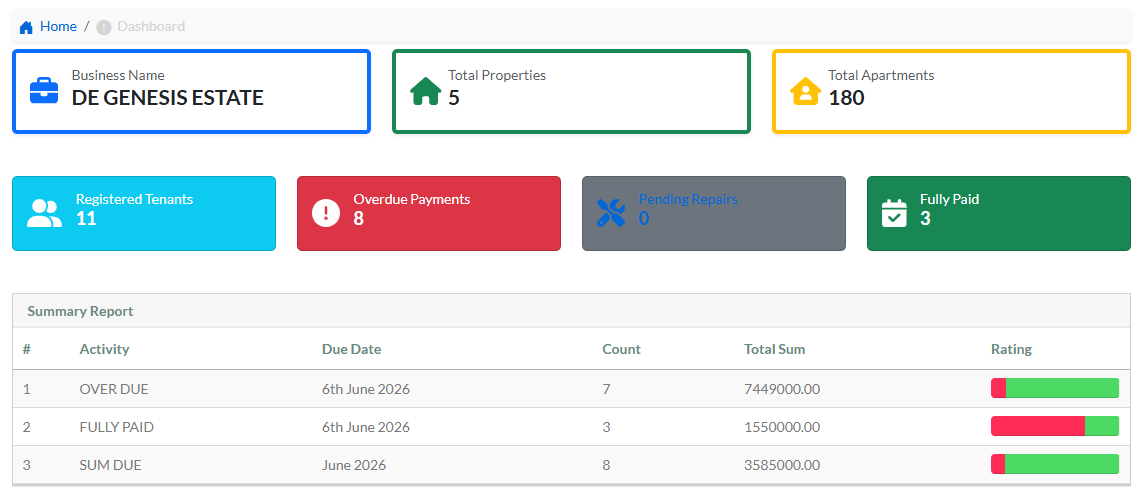1147x497 pixels.
Task: Click the SUM DUE rating progress bar
Action: pos(1055,464)
